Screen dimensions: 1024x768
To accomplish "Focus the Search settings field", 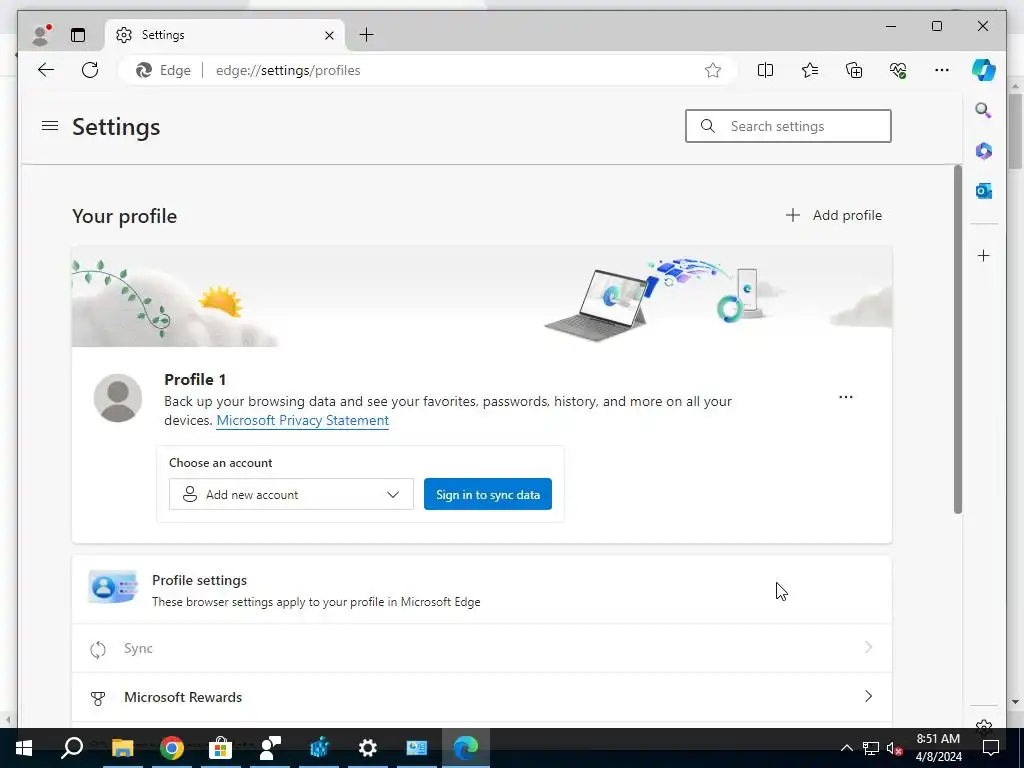I will click(788, 126).
